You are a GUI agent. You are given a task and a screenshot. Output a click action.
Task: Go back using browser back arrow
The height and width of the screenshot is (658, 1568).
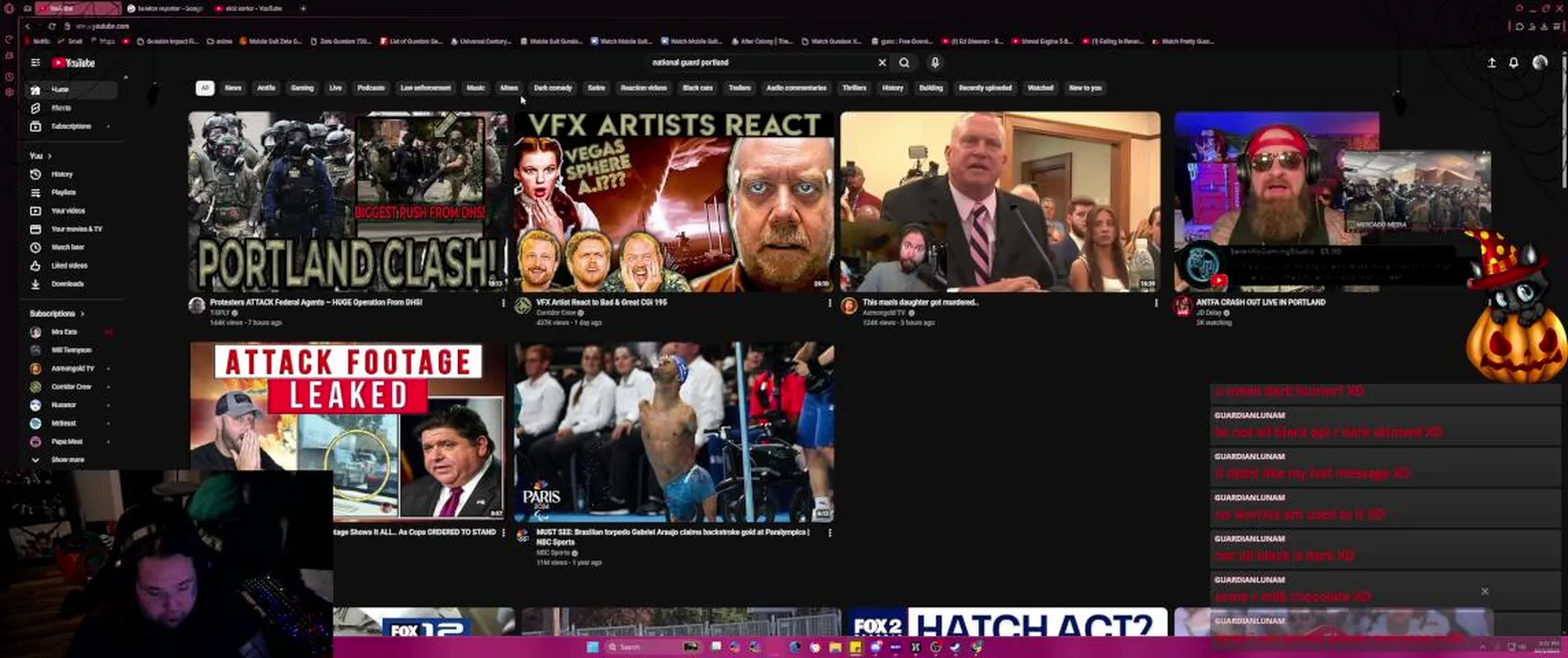point(27,27)
